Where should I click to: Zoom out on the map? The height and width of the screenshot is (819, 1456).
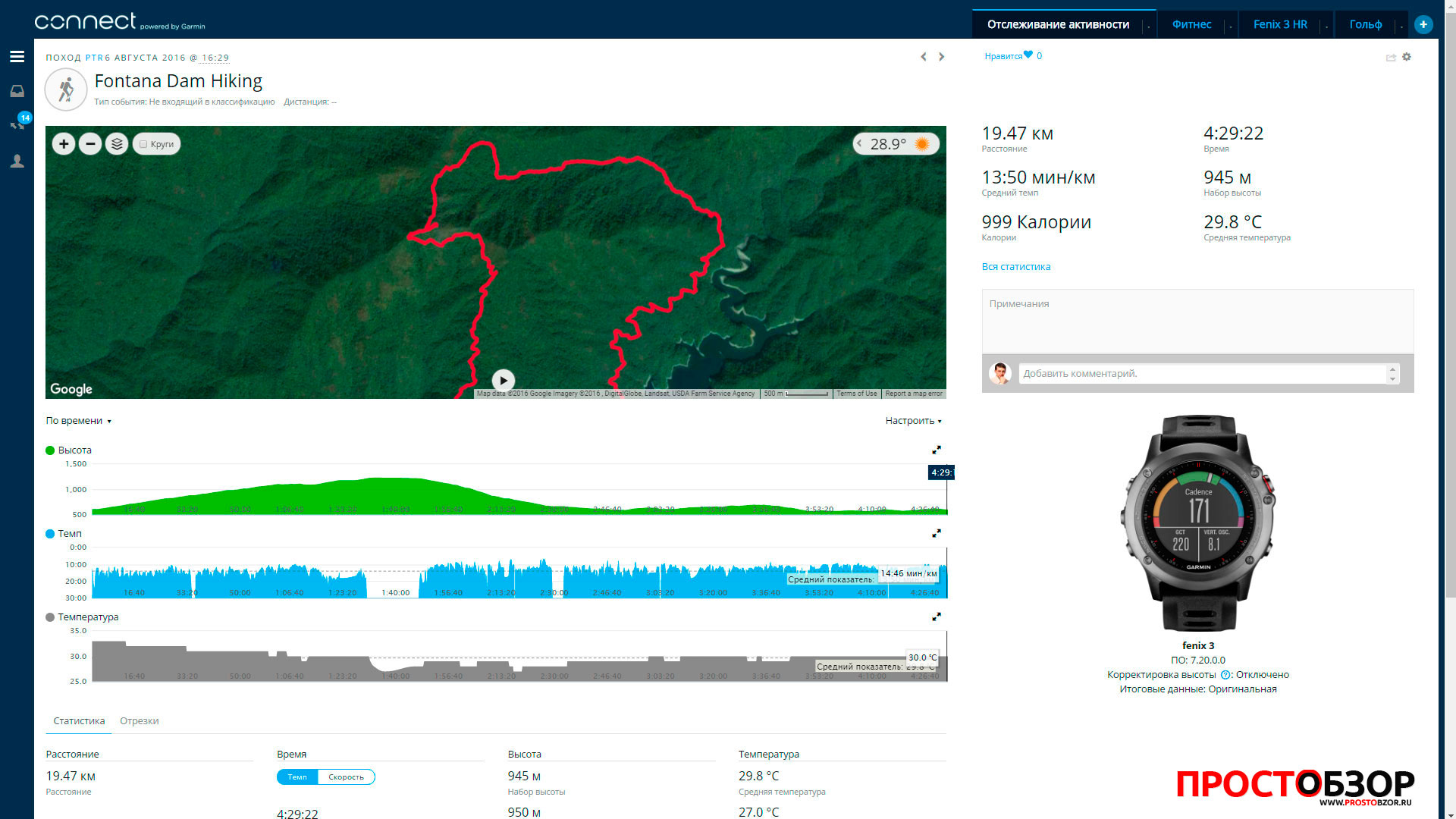pyautogui.click(x=90, y=144)
